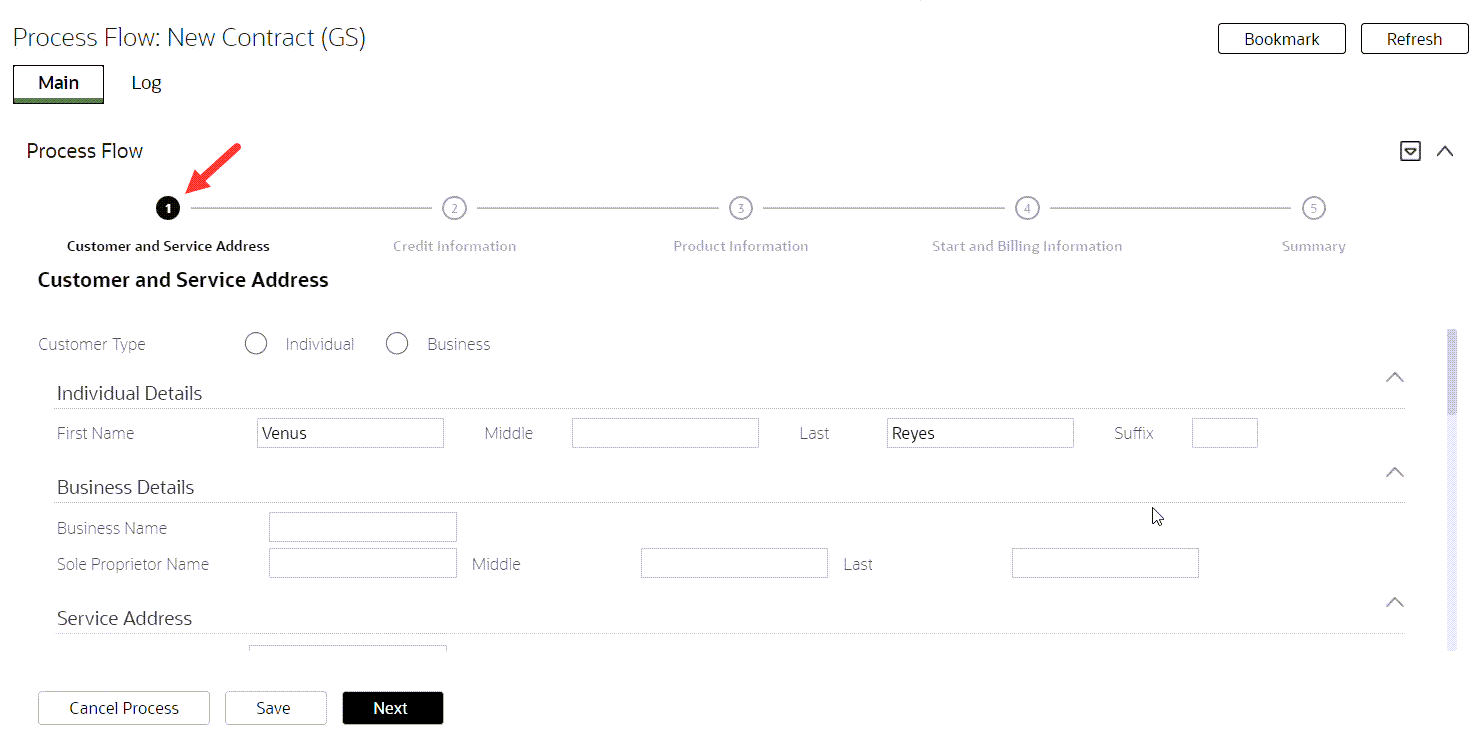Click the Customer and Service Address step label
The image size is (1473, 751).
pos(168,246)
